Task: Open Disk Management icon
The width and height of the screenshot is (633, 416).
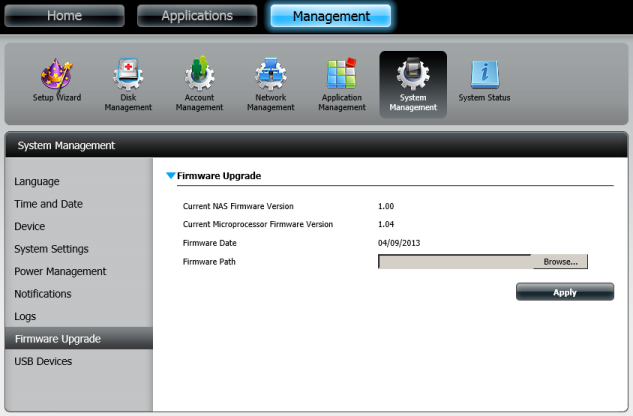Action: click(128, 85)
